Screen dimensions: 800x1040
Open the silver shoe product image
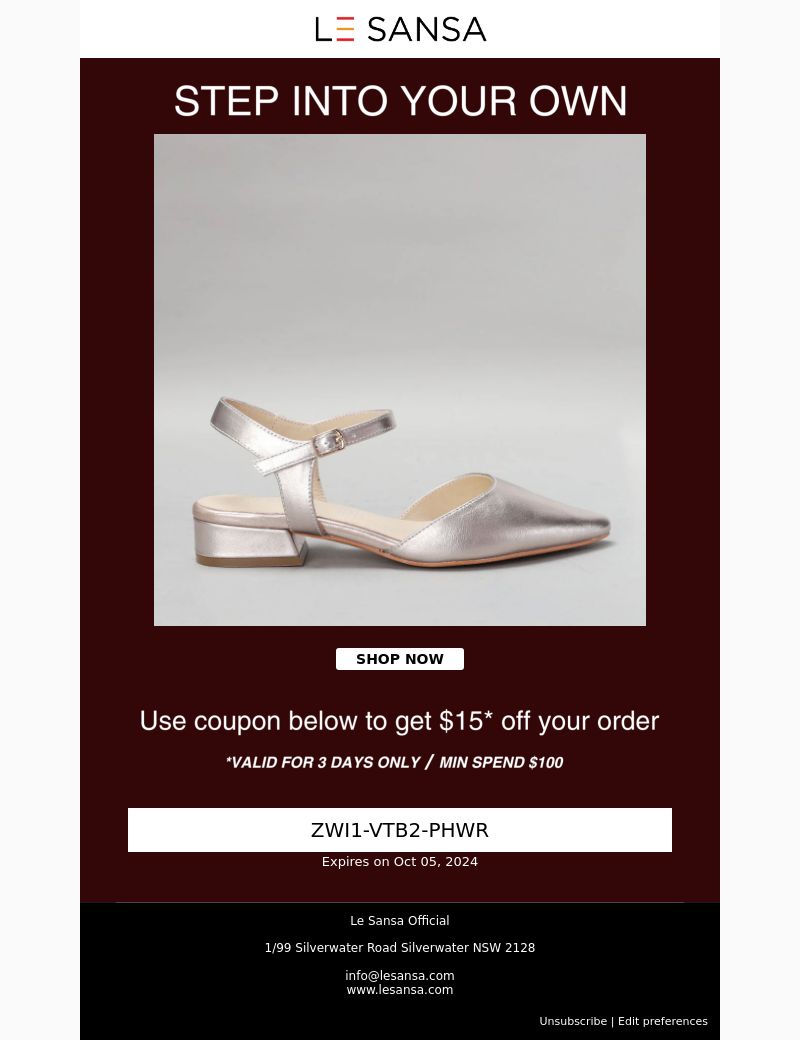(x=400, y=380)
